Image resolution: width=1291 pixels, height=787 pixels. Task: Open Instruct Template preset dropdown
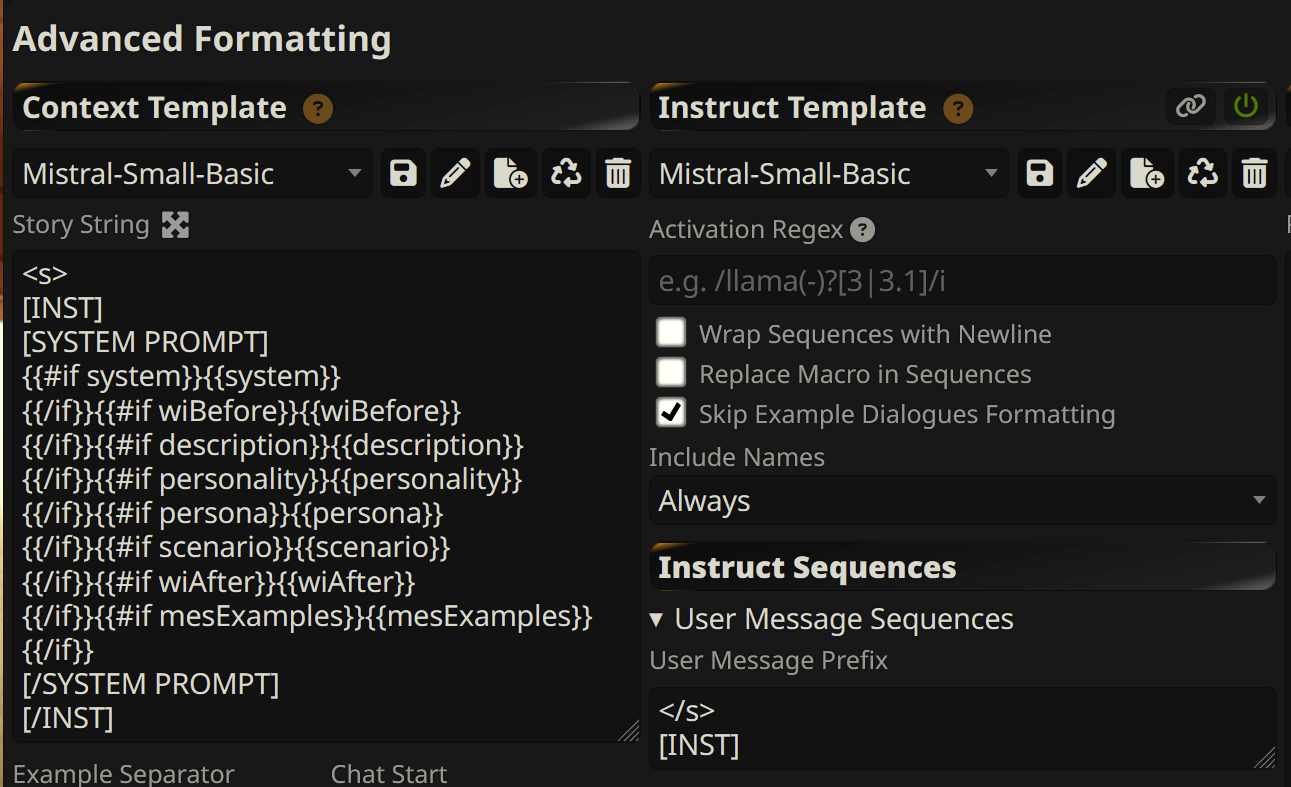[x=829, y=174]
